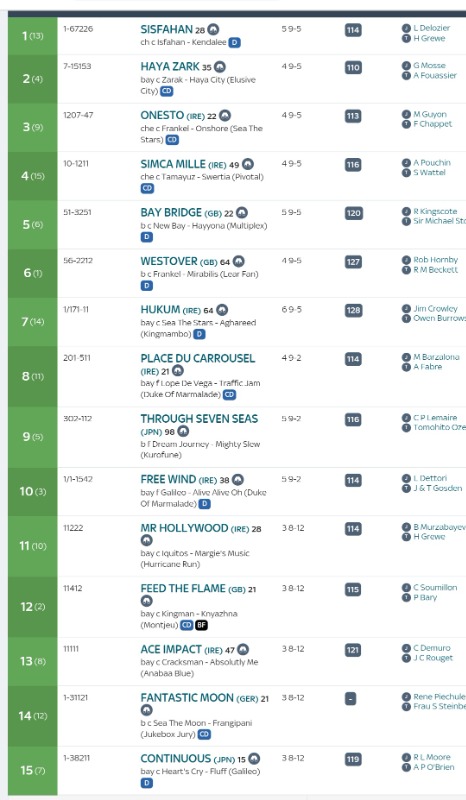Open trainer A P O'Brien's page
This screenshot has width=466, height=800.
pyautogui.click(x=433, y=767)
